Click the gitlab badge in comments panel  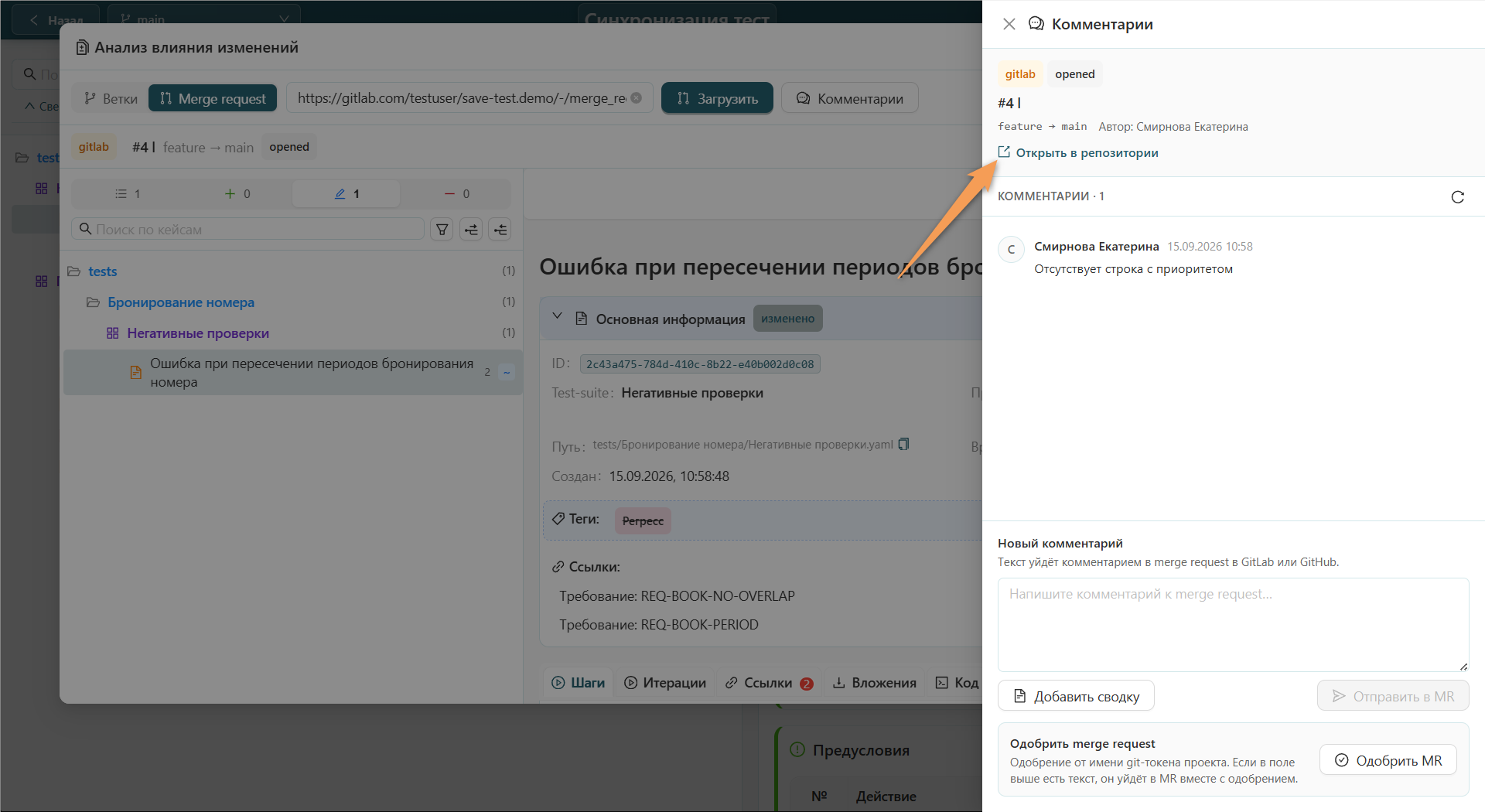[1020, 74]
